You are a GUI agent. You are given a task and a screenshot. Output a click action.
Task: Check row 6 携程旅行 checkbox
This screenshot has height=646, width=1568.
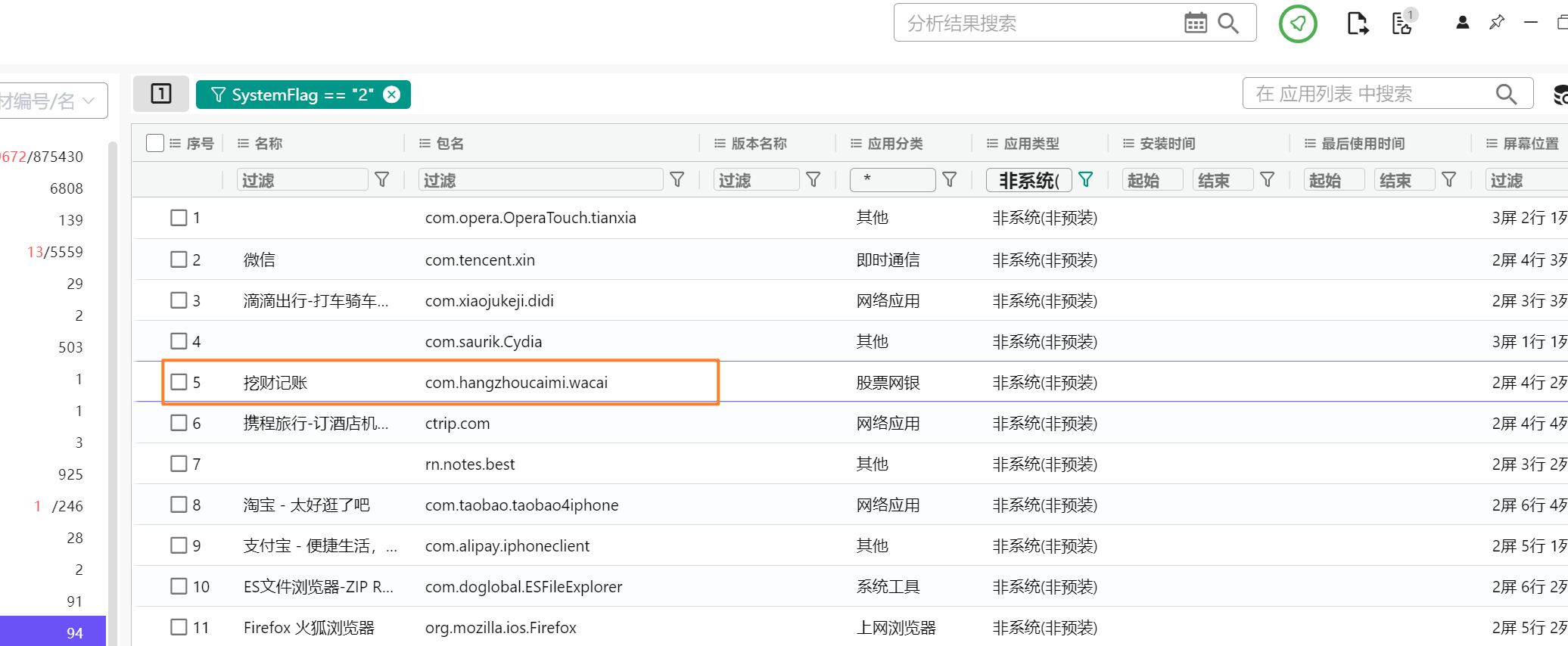pyautogui.click(x=179, y=423)
